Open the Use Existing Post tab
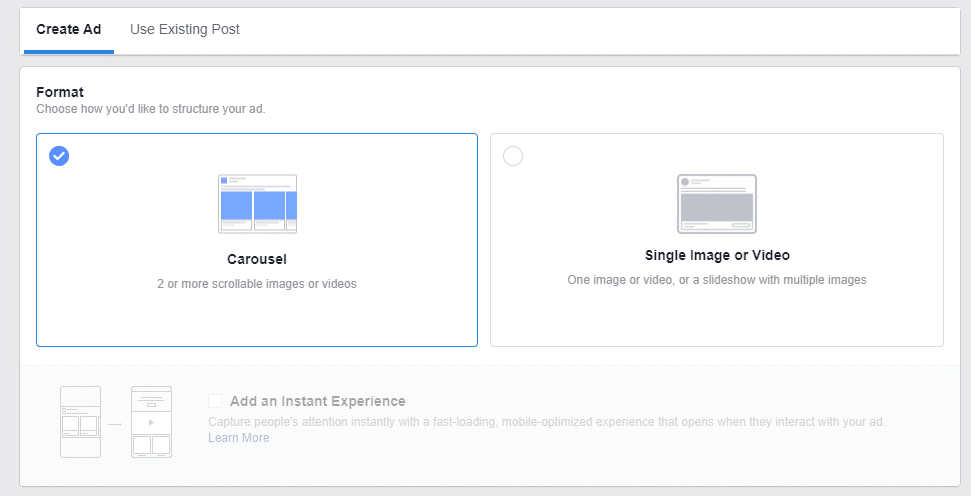The height and width of the screenshot is (496, 971). [185, 29]
